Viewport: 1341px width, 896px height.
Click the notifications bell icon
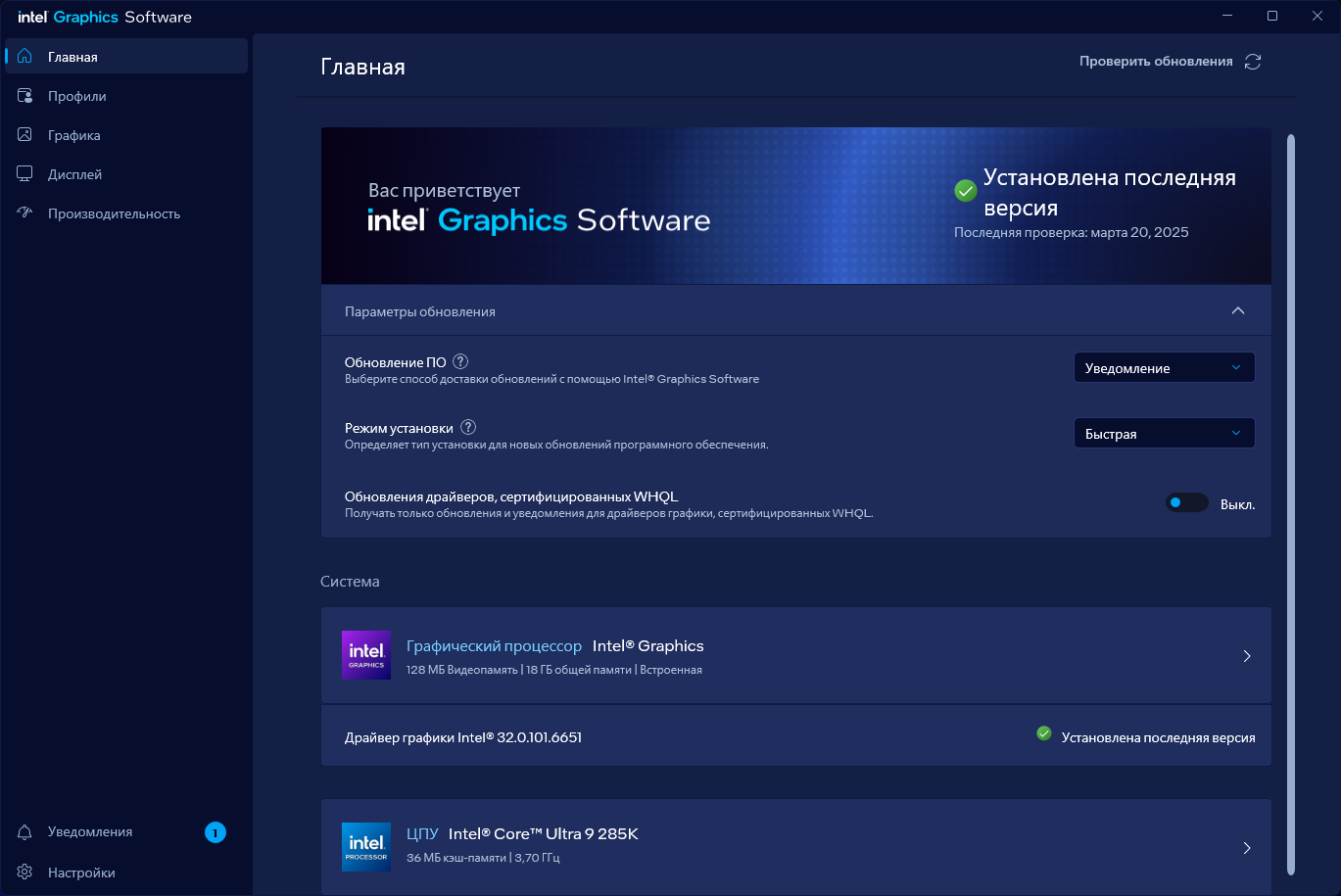click(25, 832)
